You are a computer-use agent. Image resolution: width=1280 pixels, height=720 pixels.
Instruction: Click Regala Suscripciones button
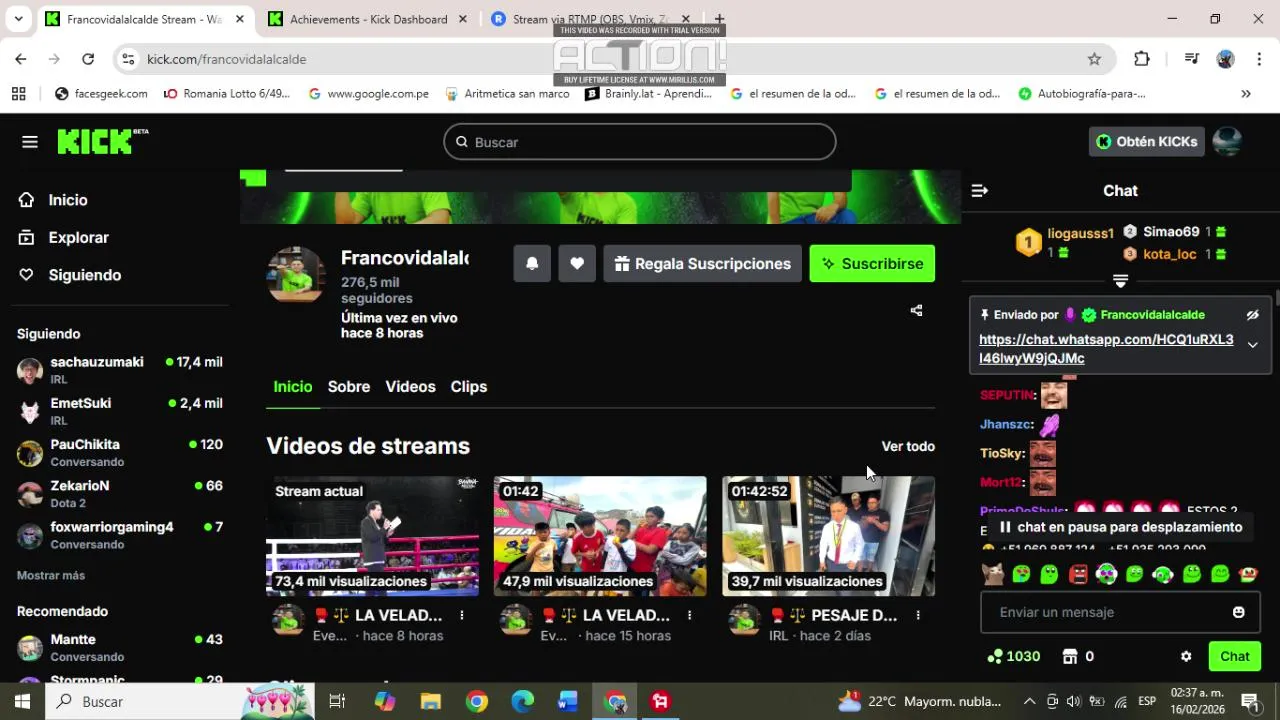702,264
